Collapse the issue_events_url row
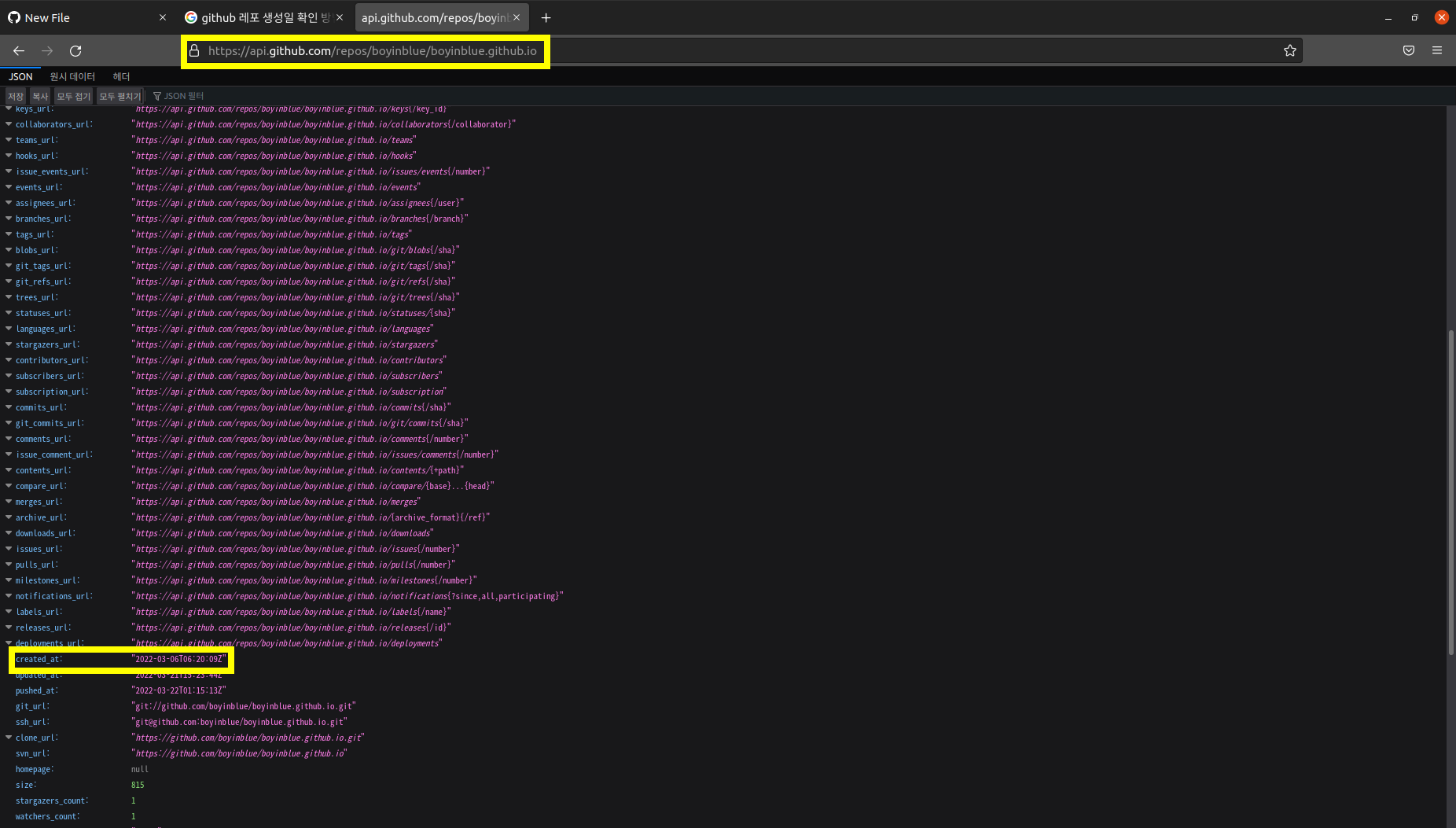 (9, 171)
